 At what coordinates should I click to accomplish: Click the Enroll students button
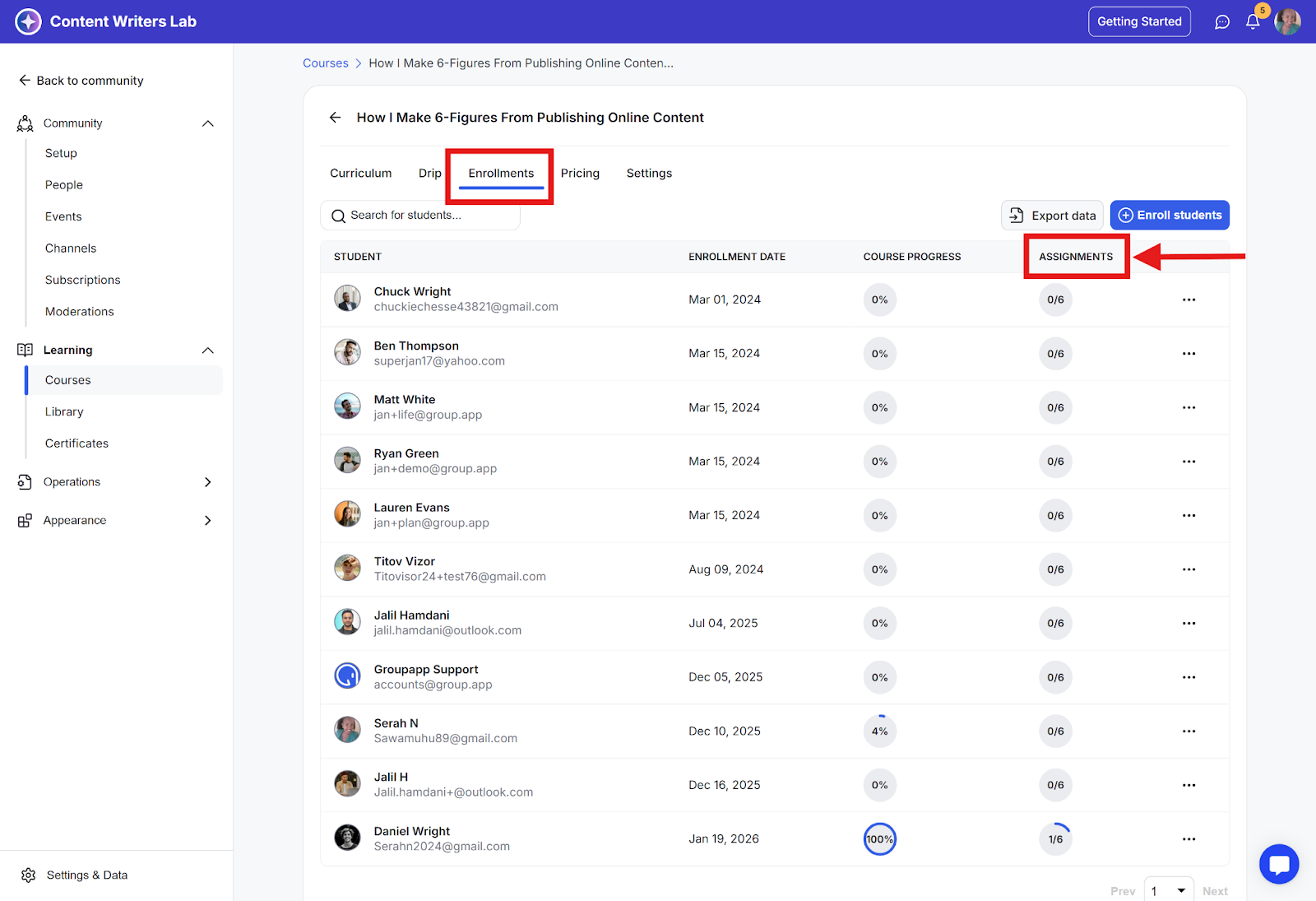pos(1170,216)
